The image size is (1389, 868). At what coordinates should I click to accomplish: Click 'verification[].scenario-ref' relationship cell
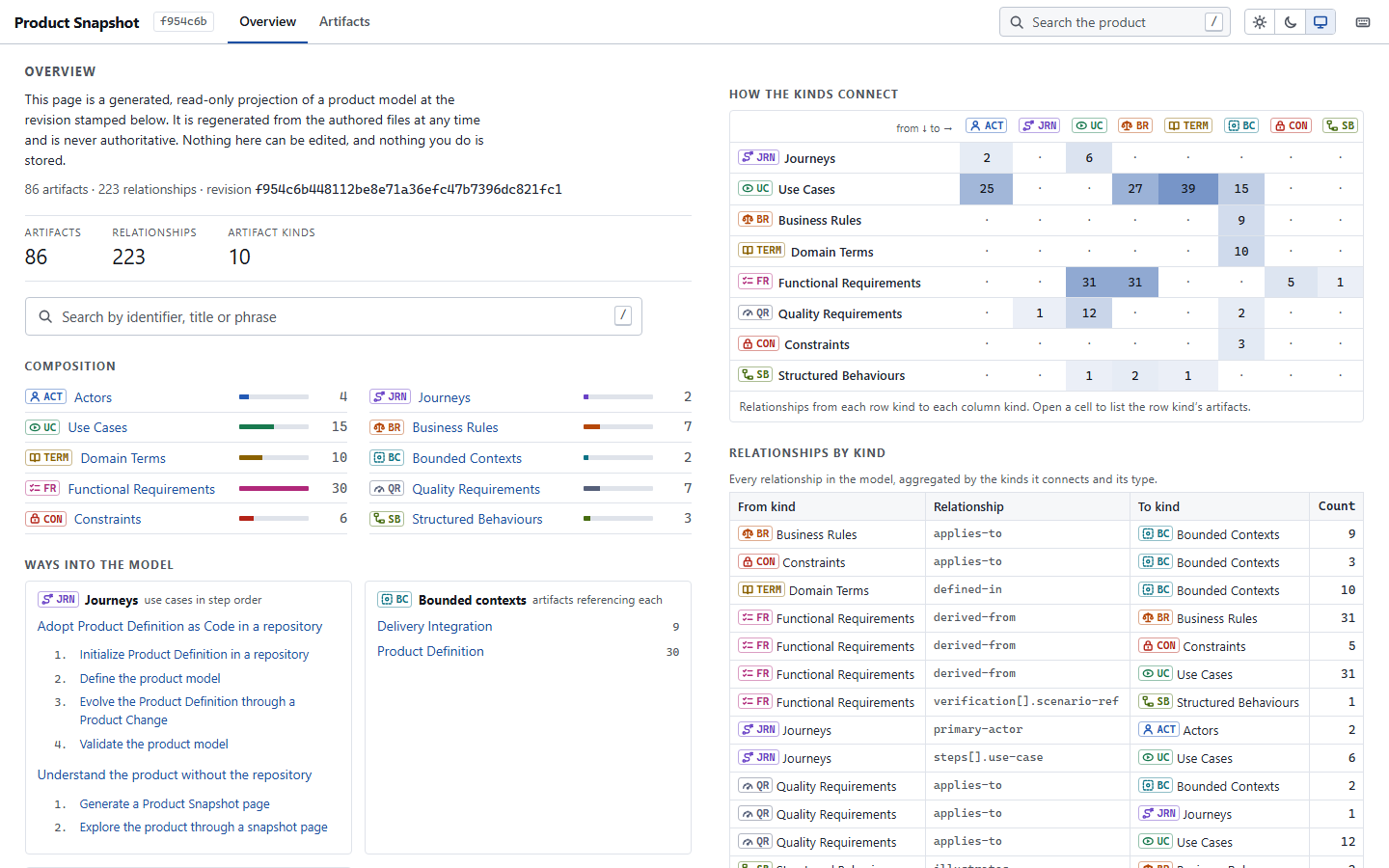pos(1026,701)
